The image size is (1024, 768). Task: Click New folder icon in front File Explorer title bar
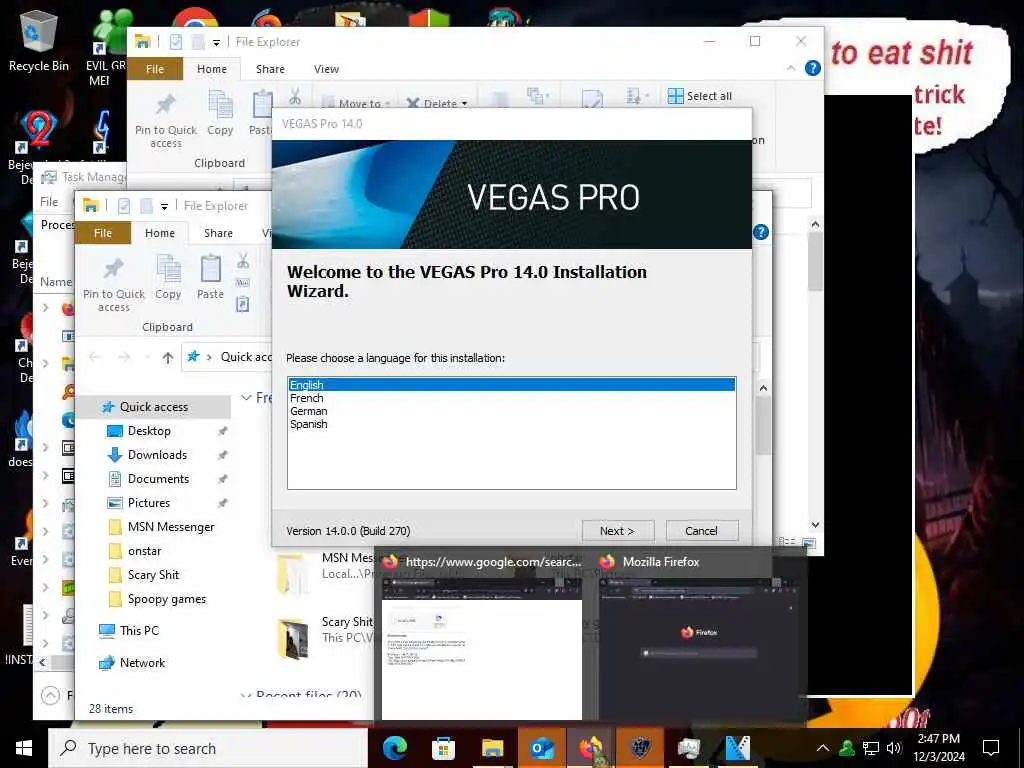click(146, 206)
